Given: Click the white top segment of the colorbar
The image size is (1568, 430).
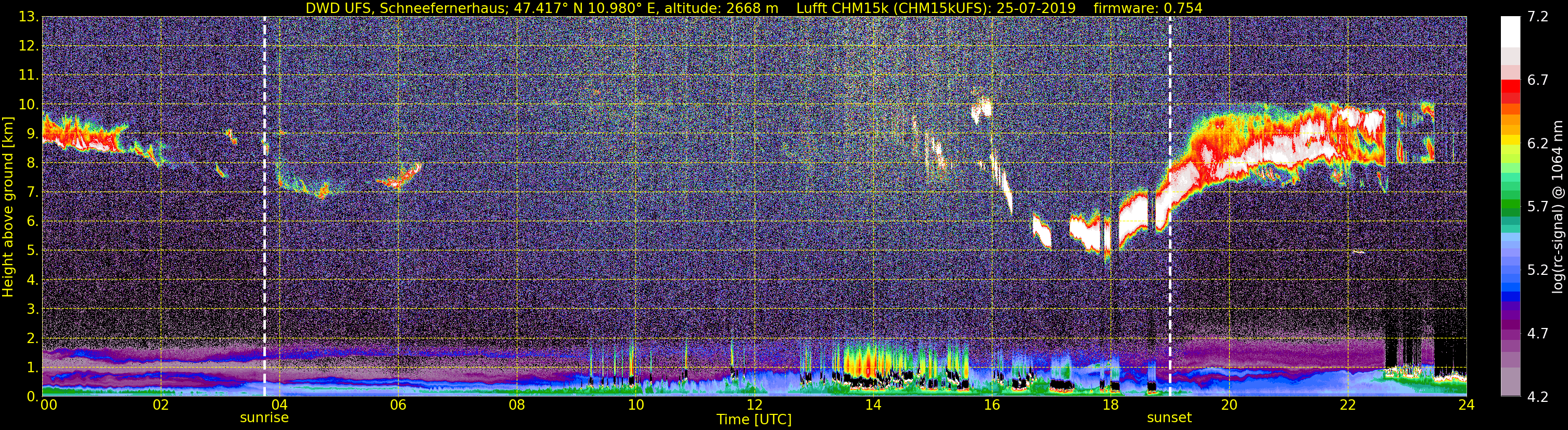Looking at the screenshot, I should click(1511, 32).
